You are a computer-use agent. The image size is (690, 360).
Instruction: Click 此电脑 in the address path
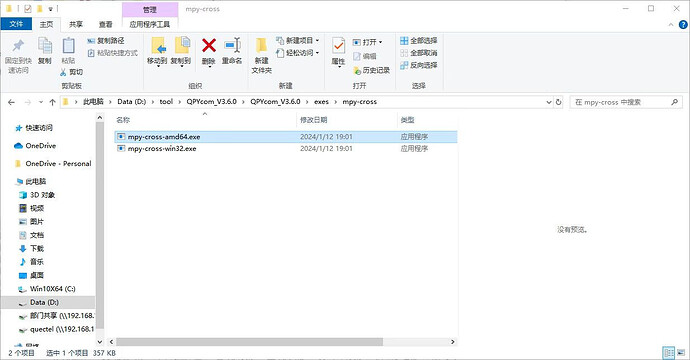[93, 102]
